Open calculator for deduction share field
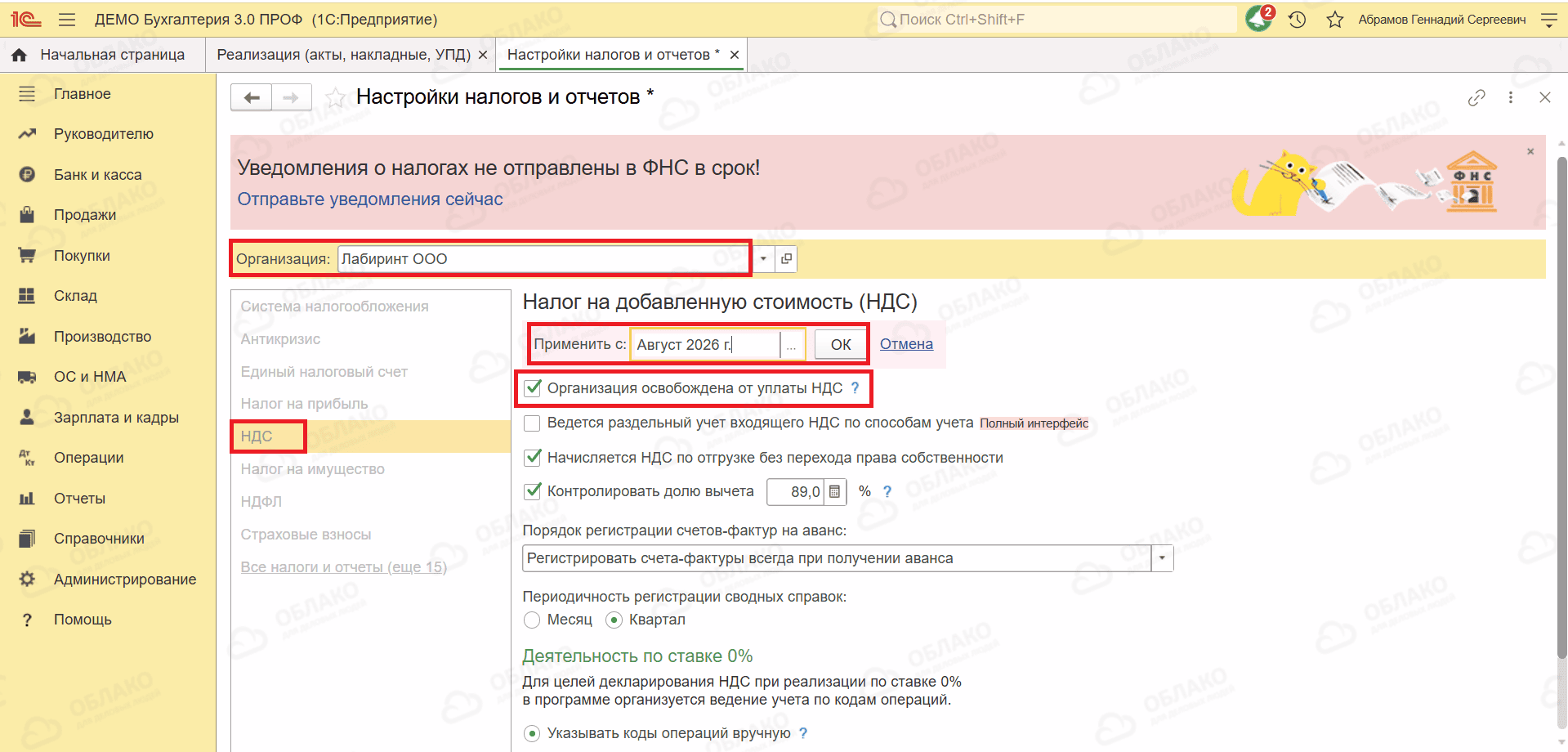Image resolution: width=1568 pixels, height=752 pixels. point(834,491)
